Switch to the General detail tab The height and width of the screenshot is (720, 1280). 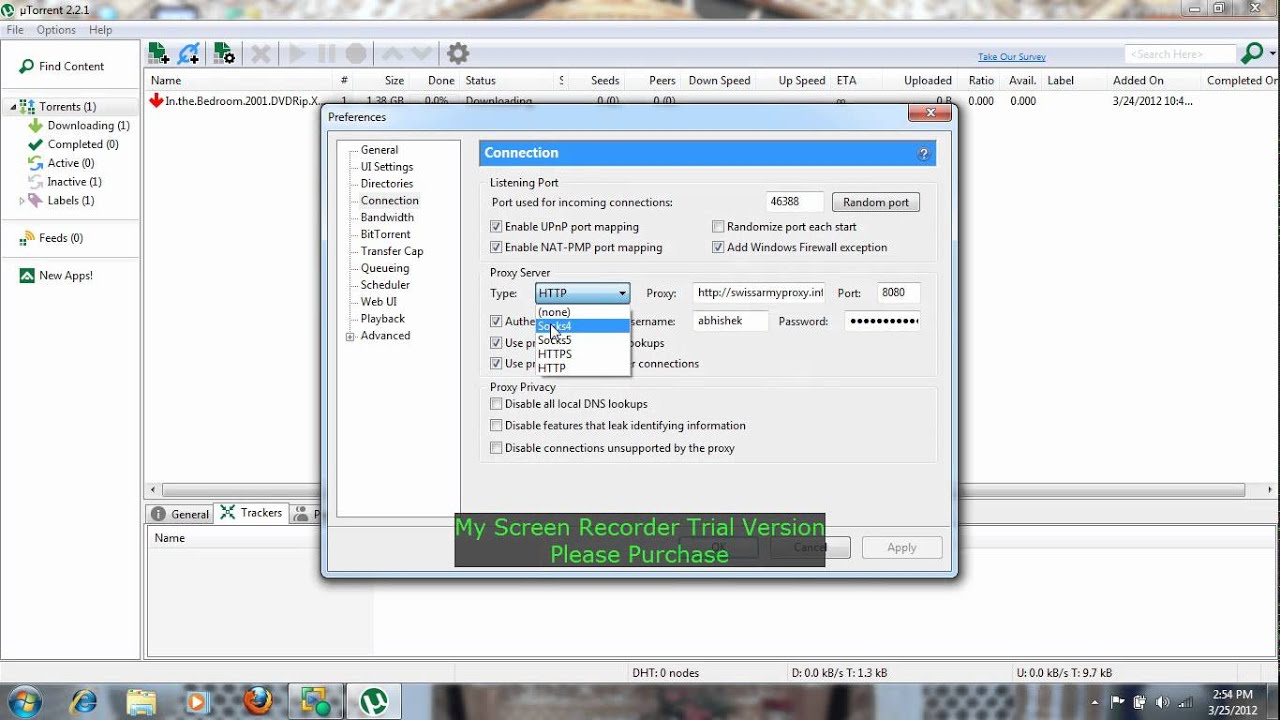(x=180, y=514)
